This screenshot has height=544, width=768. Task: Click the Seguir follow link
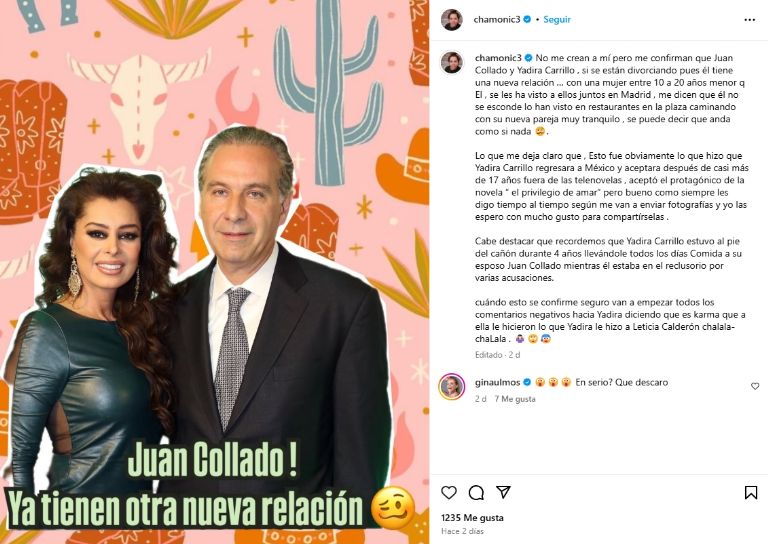(557, 20)
